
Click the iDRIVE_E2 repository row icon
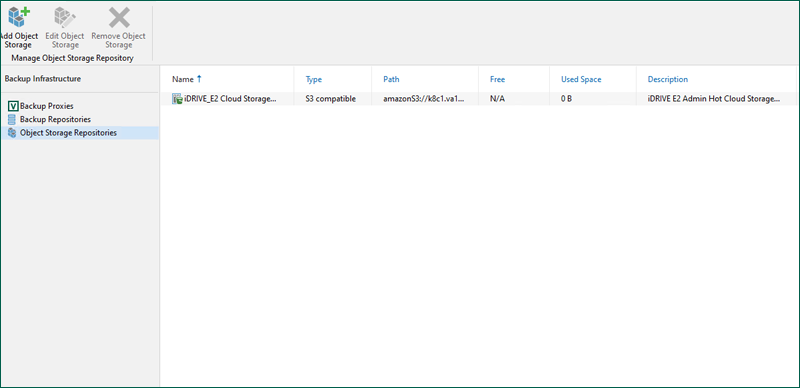[177, 99]
